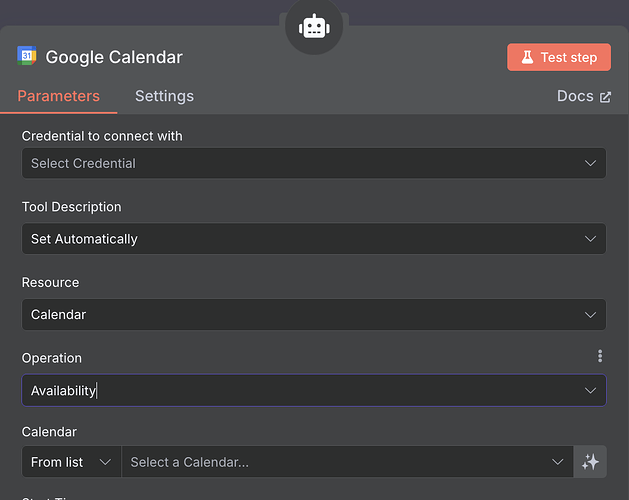The image size is (629, 500).
Task: Click the Operation field label
Action: pos(52,358)
